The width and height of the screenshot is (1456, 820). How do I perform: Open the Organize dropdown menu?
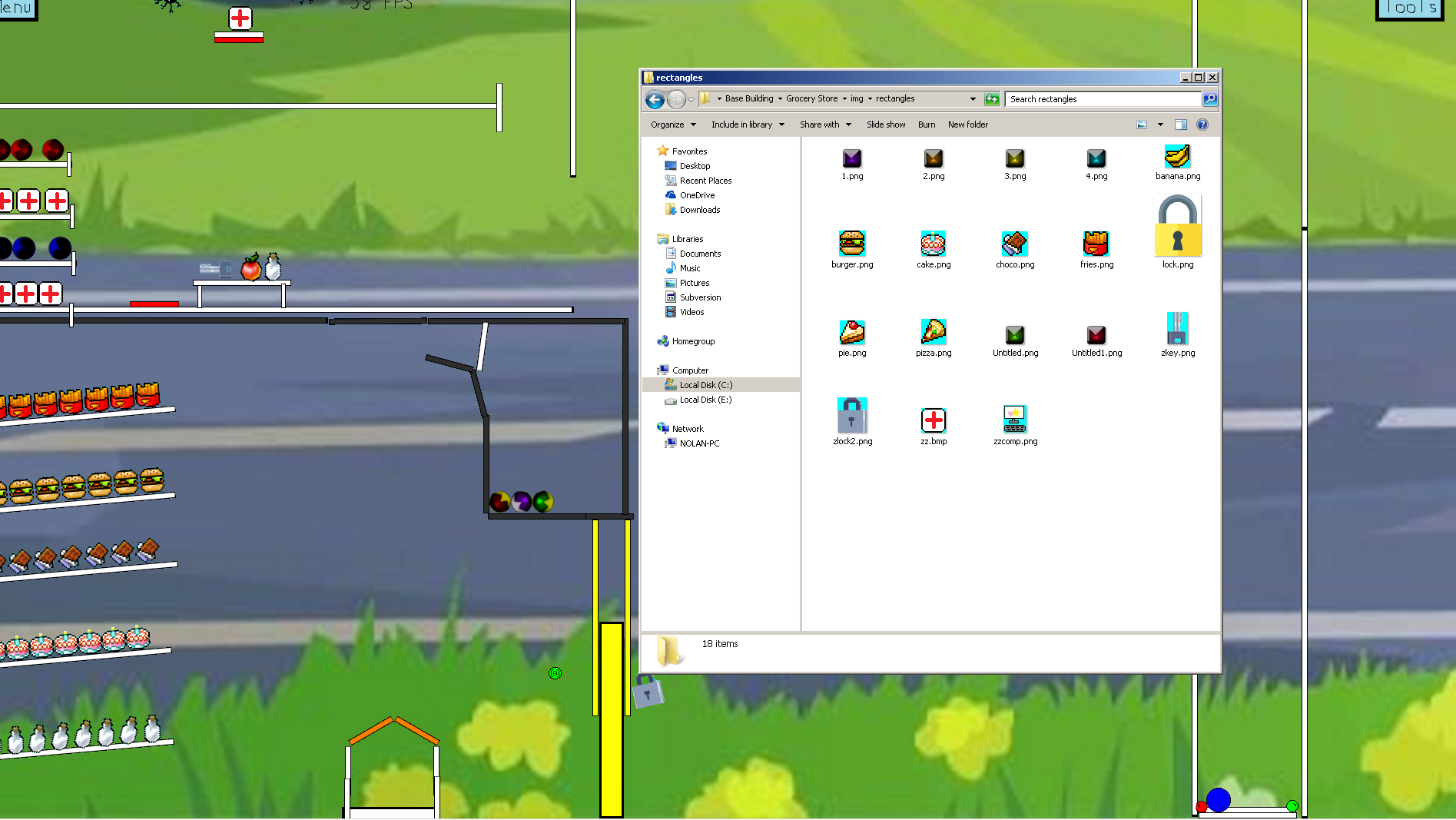tap(673, 124)
